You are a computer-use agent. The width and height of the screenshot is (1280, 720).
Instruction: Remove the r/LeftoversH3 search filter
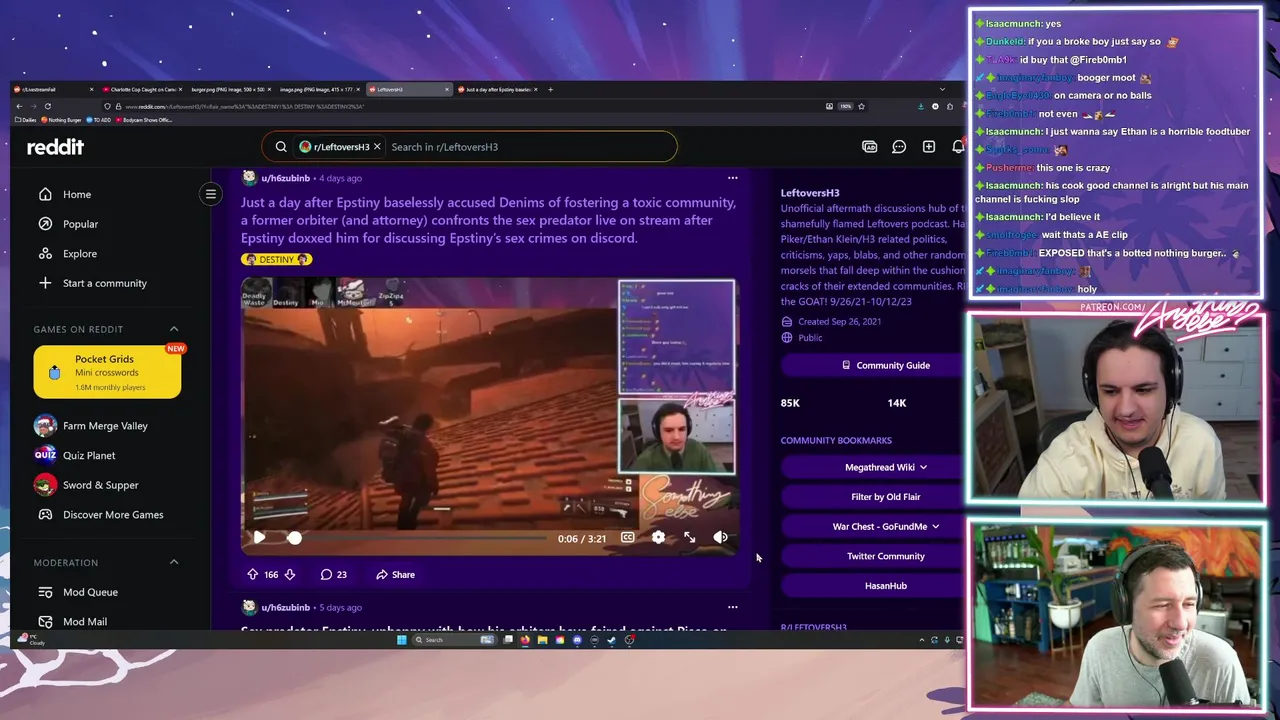click(x=377, y=147)
